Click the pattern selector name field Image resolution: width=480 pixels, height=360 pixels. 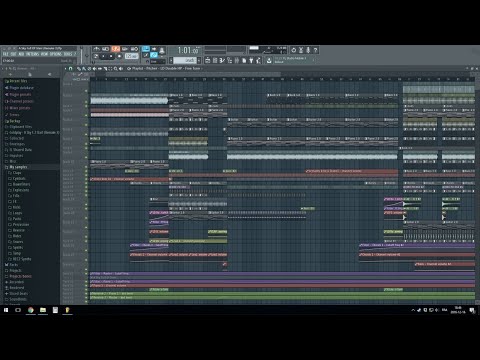tap(185, 60)
